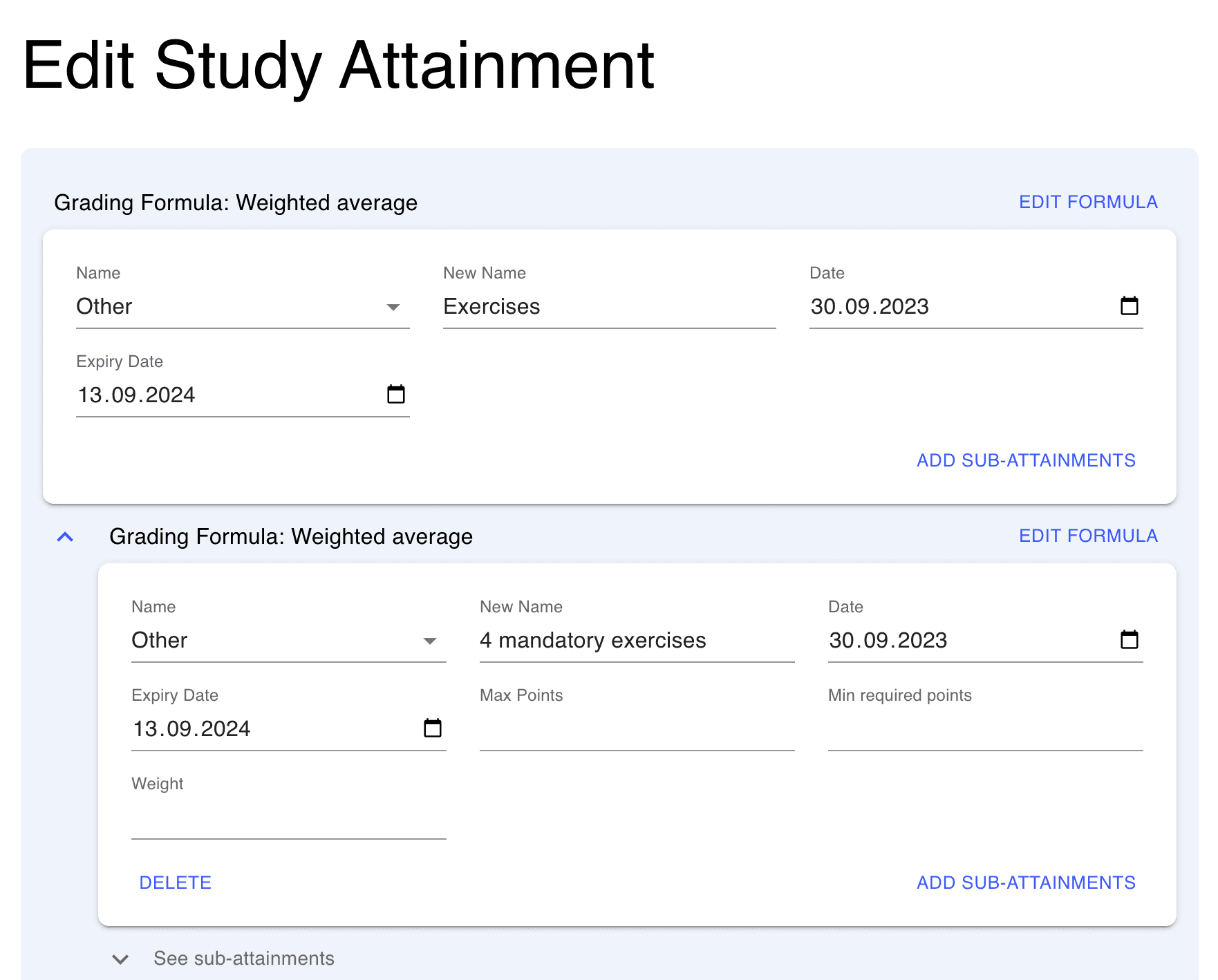This screenshot has width=1218, height=980.
Task: Click Edit Formula for sub-attainment
Action: [1087, 536]
